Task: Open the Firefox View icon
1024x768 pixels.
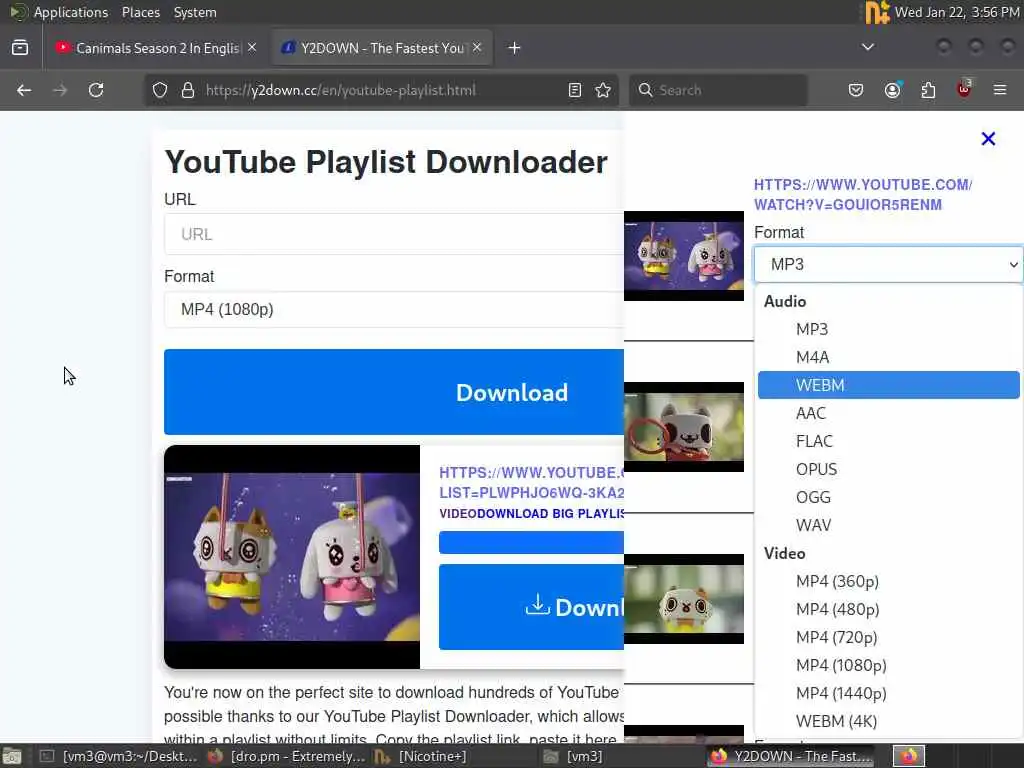Action: (20, 48)
